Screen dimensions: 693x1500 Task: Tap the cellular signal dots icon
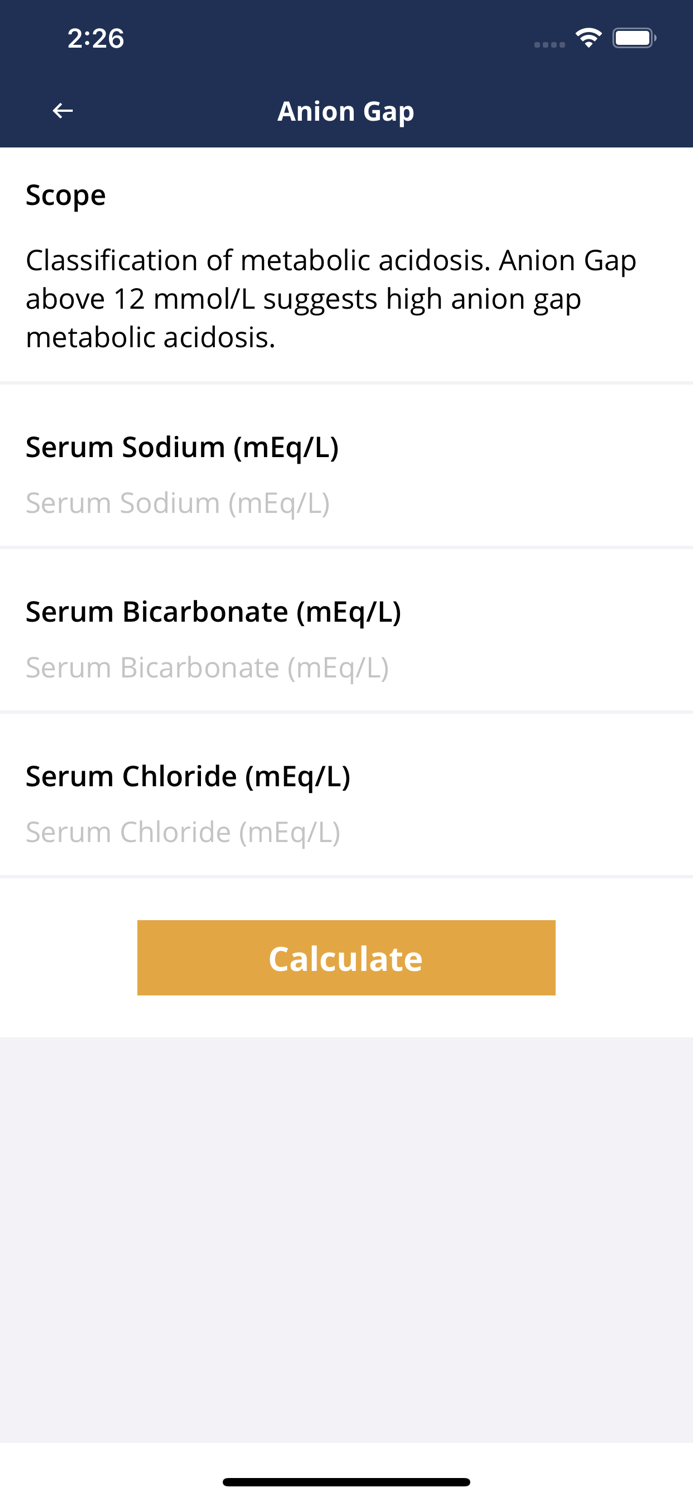coord(549,44)
